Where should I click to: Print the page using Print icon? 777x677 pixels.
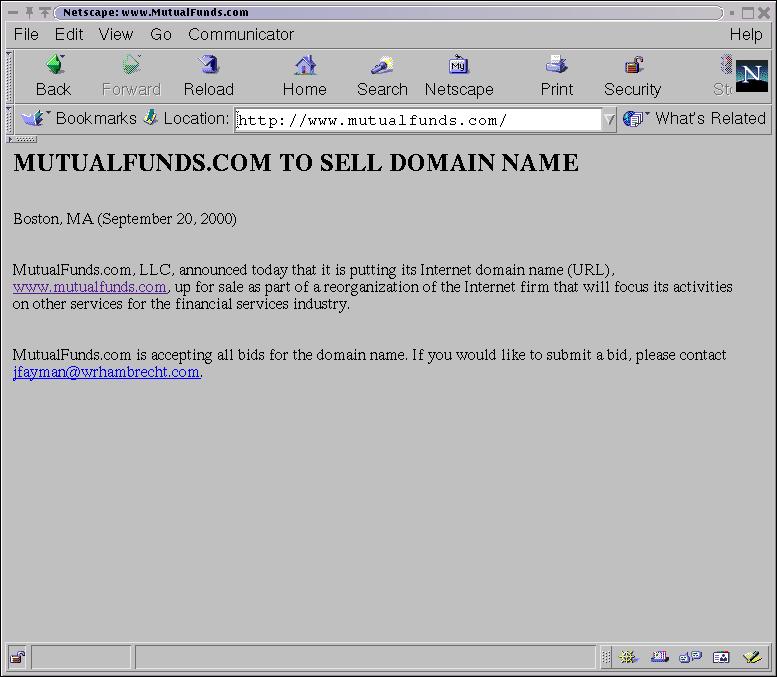(556, 76)
